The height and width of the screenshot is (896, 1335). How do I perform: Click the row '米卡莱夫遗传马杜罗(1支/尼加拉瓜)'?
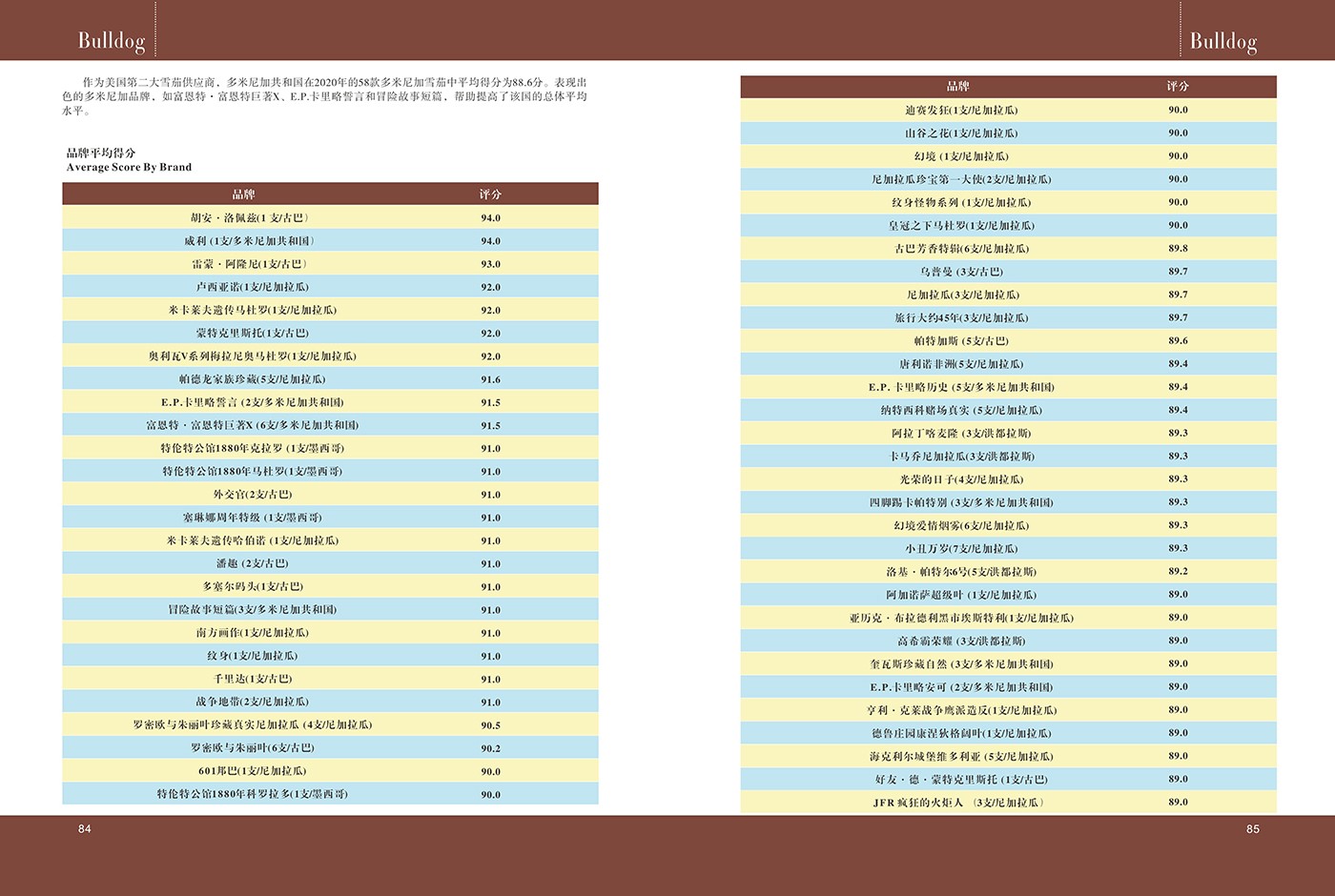(x=330, y=310)
